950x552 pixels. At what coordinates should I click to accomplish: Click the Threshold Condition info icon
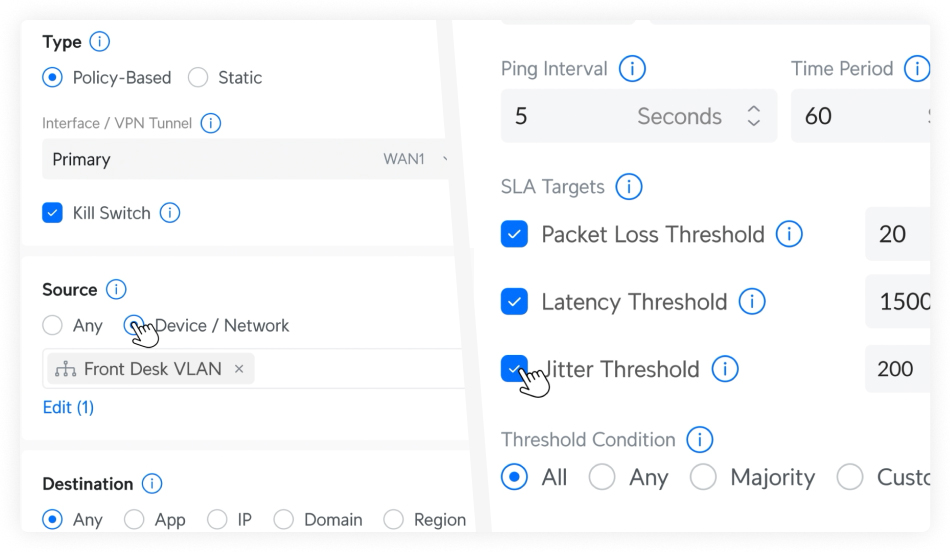click(700, 440)
